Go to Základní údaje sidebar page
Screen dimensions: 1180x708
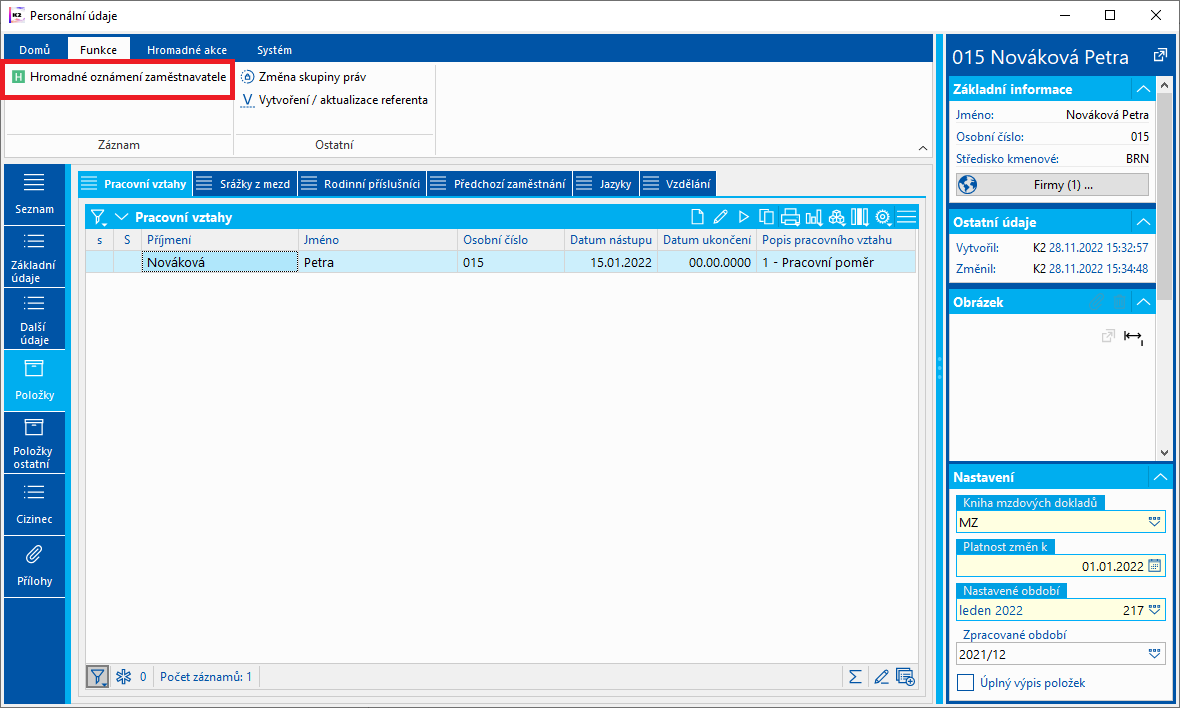(35, 256)
